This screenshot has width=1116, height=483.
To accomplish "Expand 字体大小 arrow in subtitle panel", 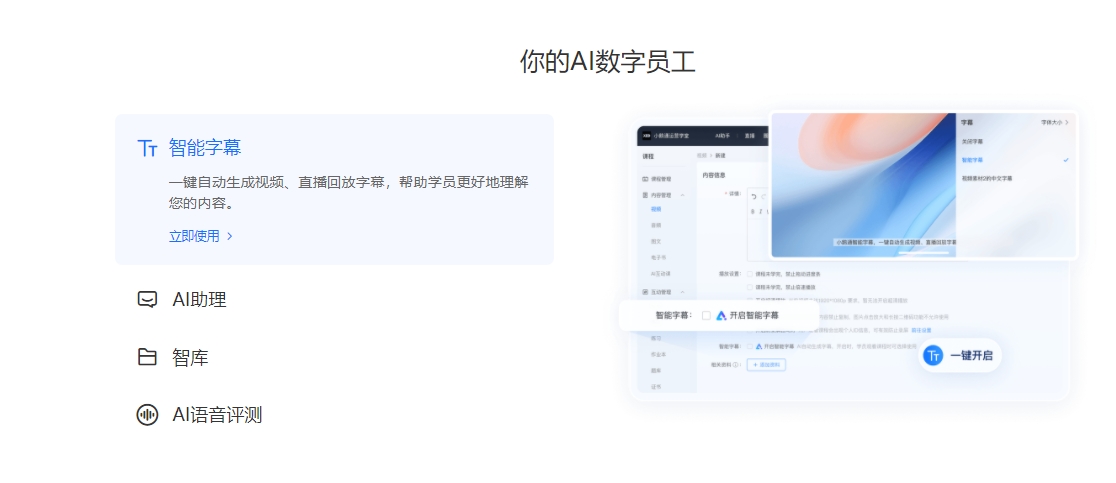I will coord(1067,122).
